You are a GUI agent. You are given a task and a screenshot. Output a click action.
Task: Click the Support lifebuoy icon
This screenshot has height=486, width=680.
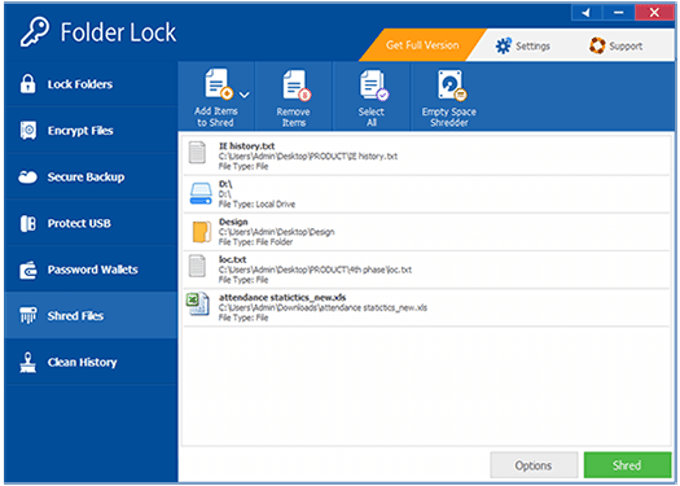(597, 45)
